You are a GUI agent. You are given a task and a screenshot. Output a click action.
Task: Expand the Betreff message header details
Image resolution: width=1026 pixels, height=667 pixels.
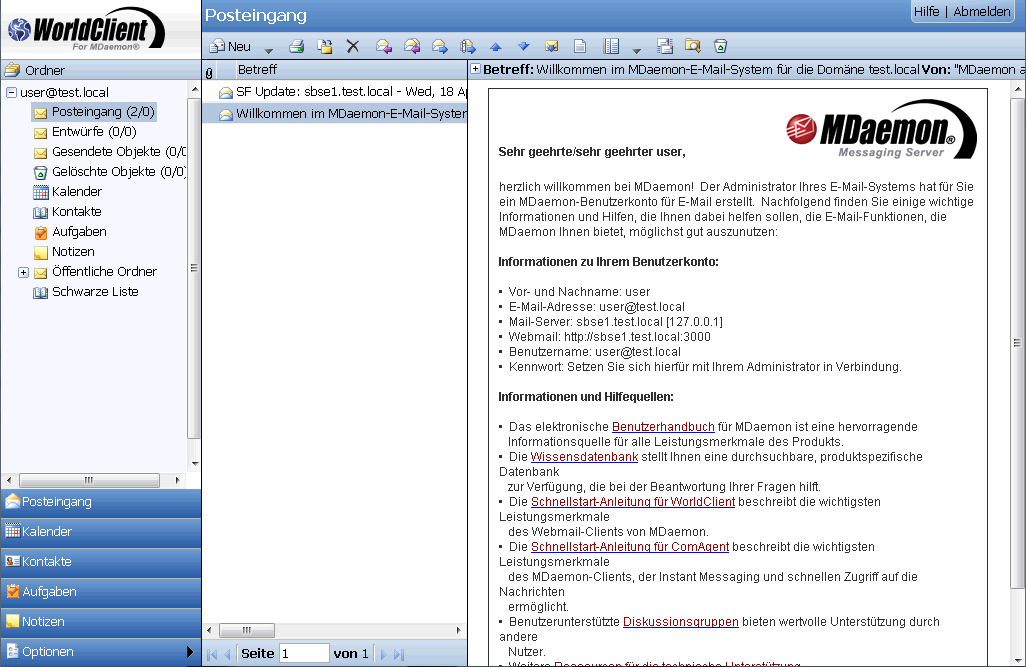coord(475,70)
